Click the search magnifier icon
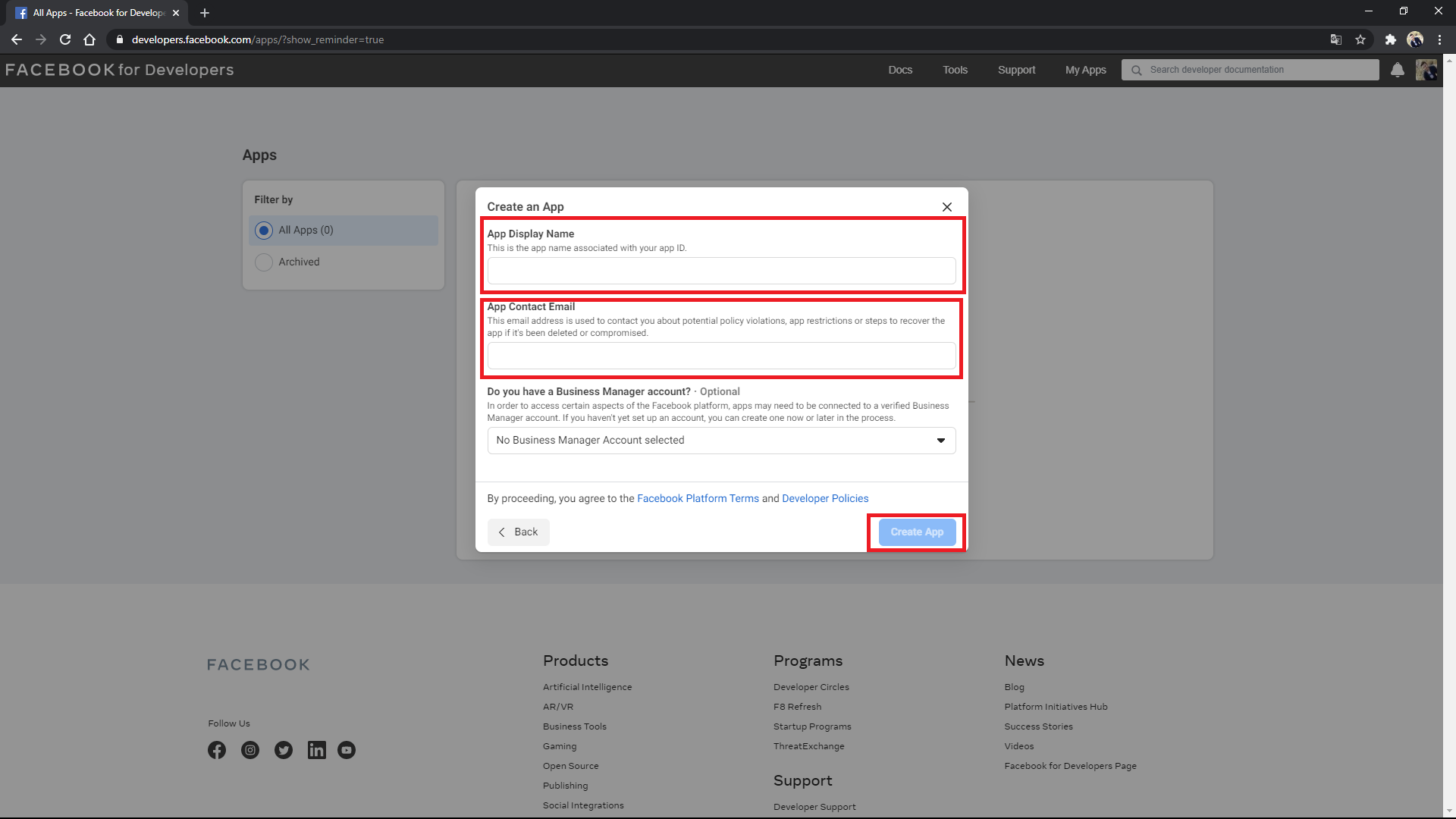 (x=1137, y=71)
